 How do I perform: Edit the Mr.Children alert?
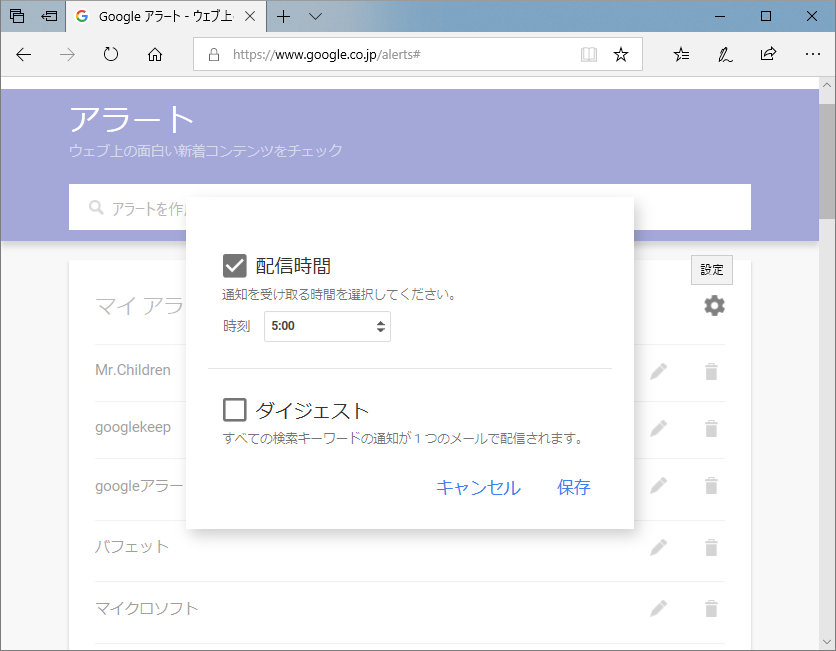(x=658, y=371)
